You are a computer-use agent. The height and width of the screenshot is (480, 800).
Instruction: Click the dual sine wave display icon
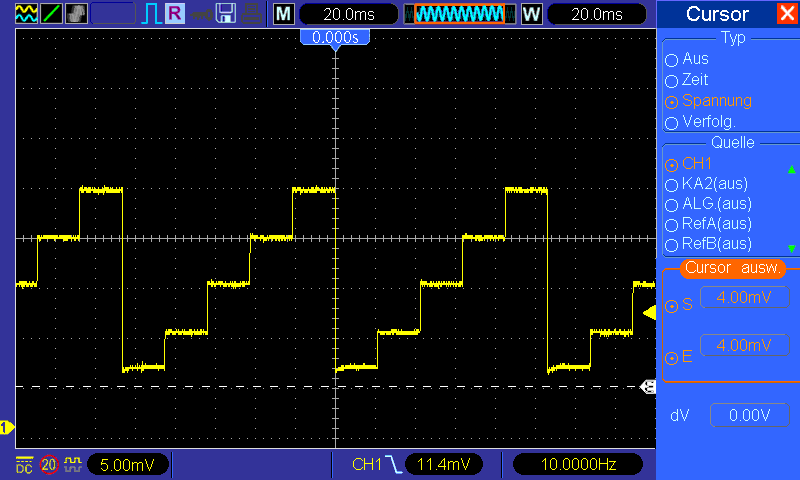click(27, 13)
